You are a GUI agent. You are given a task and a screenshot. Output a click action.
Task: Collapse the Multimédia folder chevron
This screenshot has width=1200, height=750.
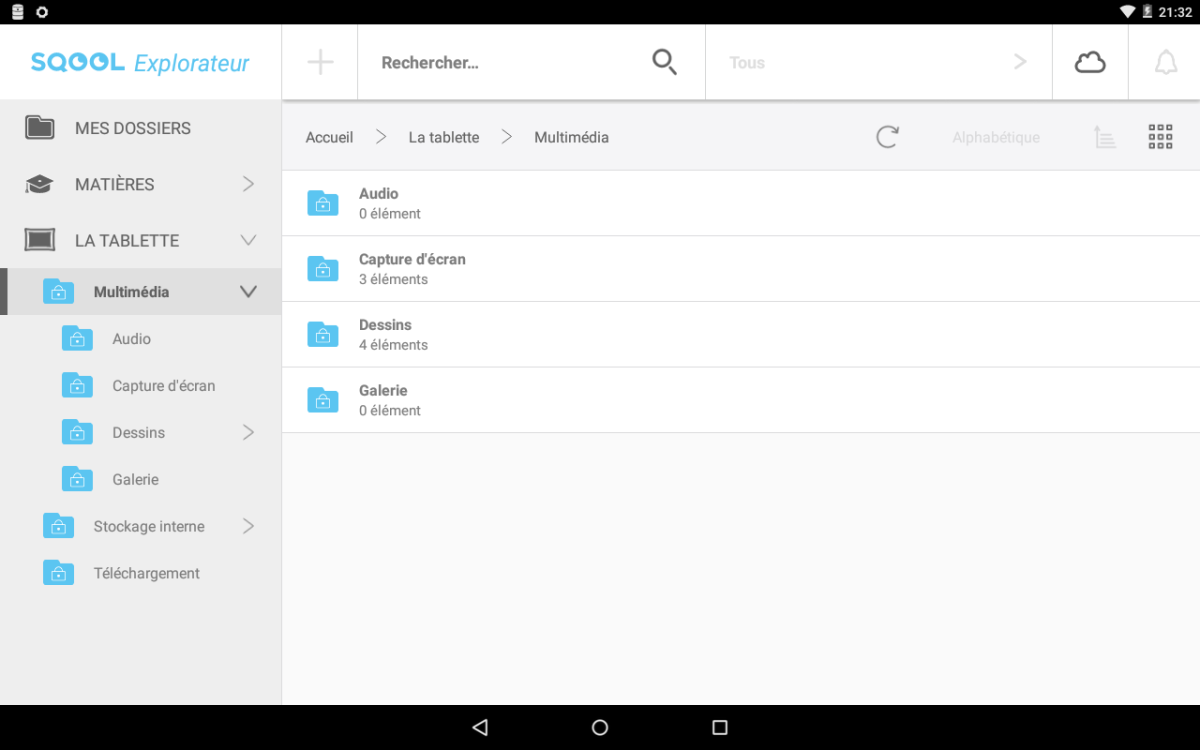[248, 292]
